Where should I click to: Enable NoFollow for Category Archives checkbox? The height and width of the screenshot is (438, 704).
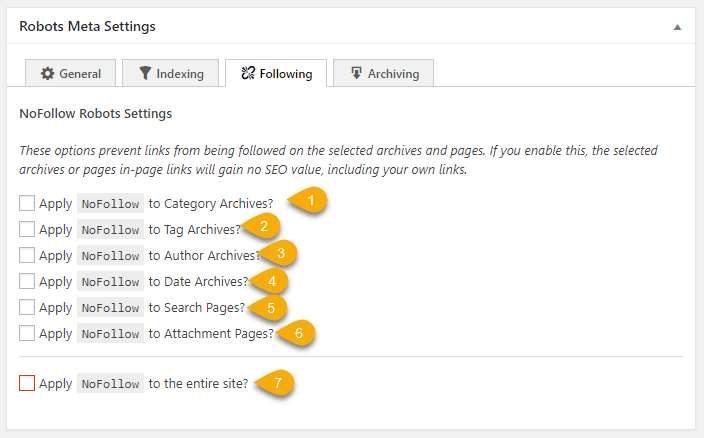27,203
